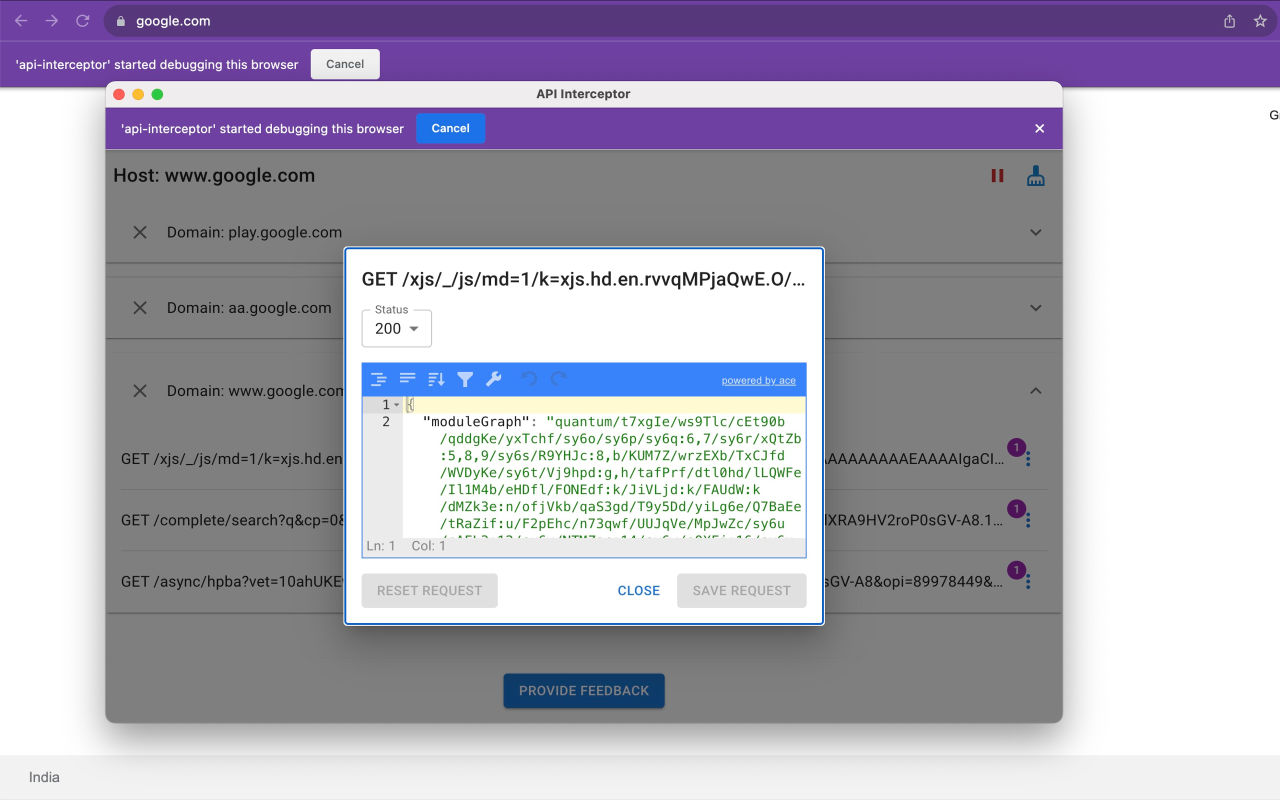Click the filter funnel icon in editor

click(465, 379)
